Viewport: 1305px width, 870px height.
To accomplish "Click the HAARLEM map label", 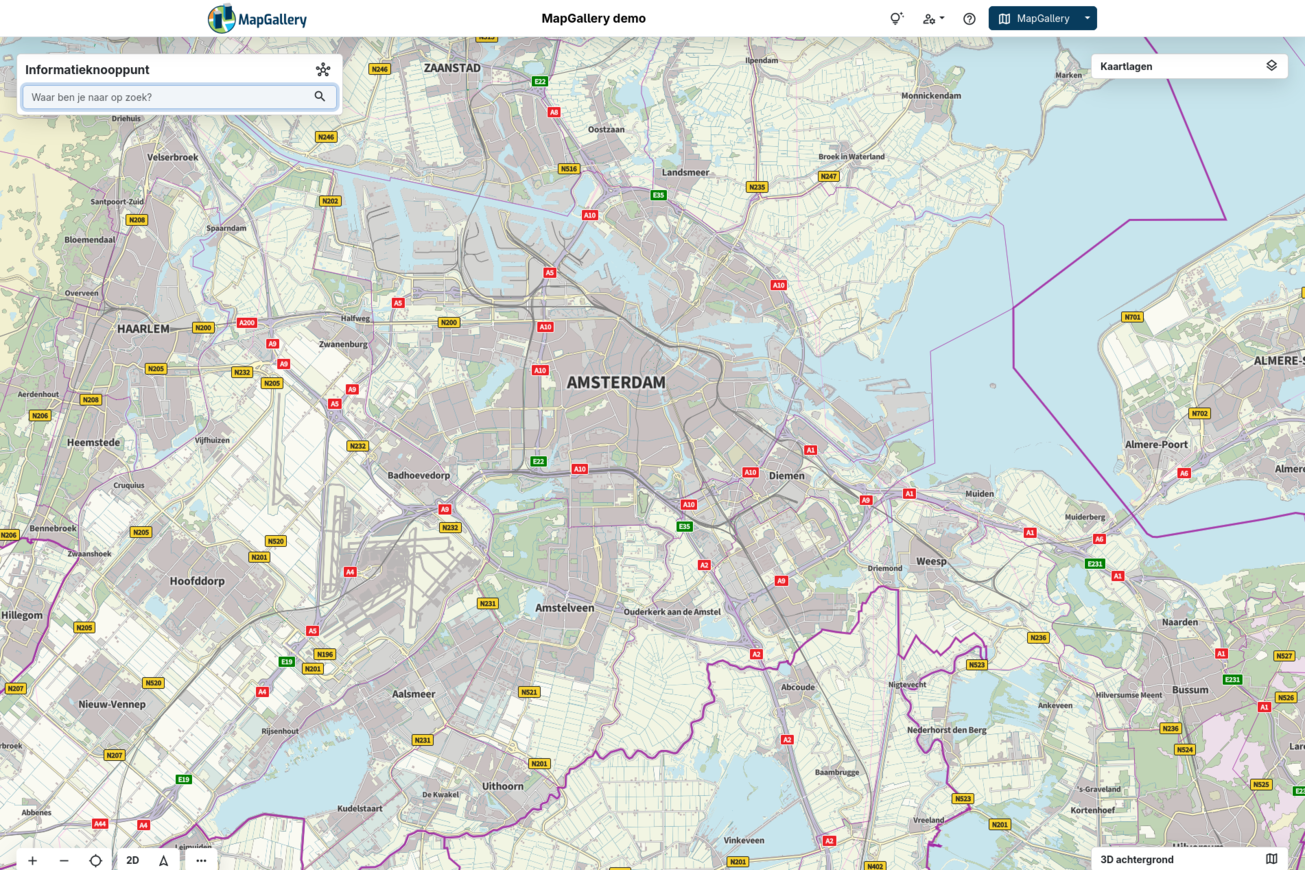I will (143, 328).
